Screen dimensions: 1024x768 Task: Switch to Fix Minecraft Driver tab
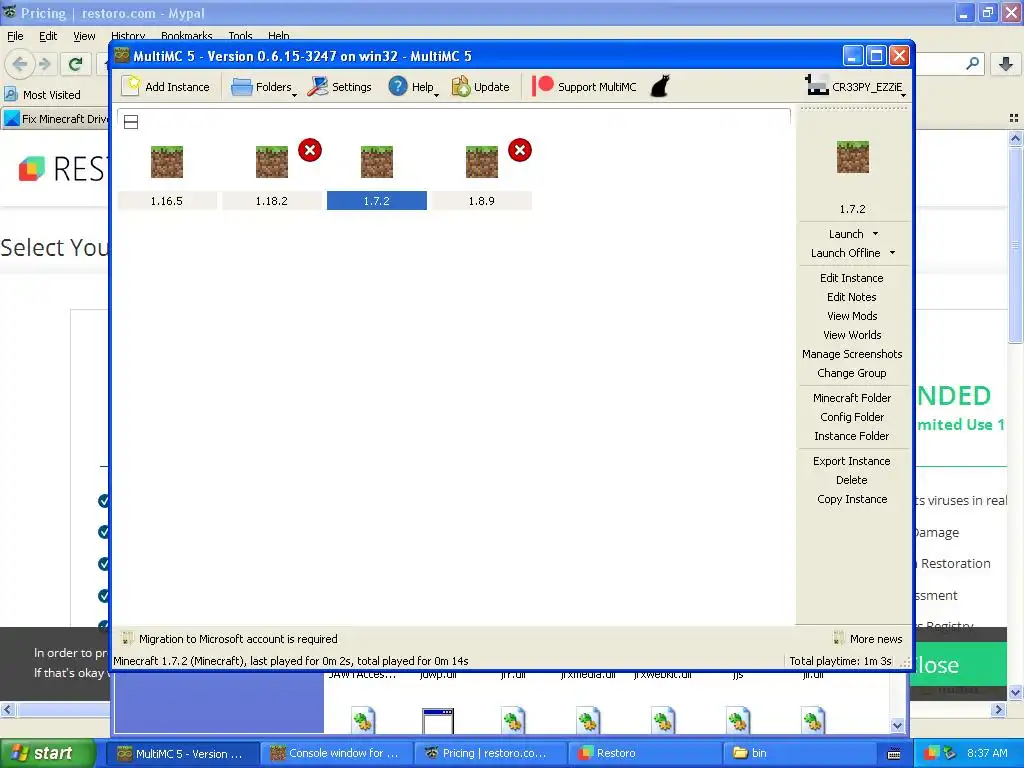[x=56, y=119]
